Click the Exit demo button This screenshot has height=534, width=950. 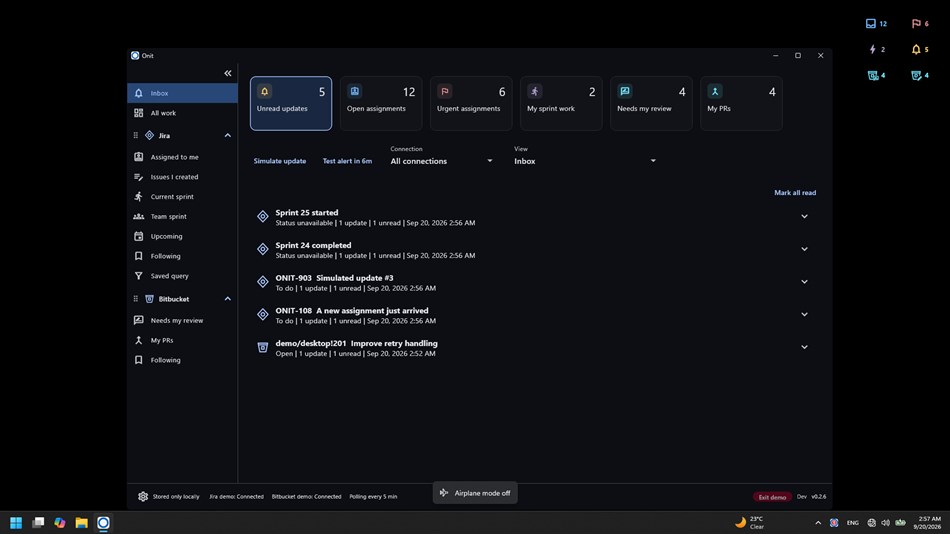click(x=772, y=497)
